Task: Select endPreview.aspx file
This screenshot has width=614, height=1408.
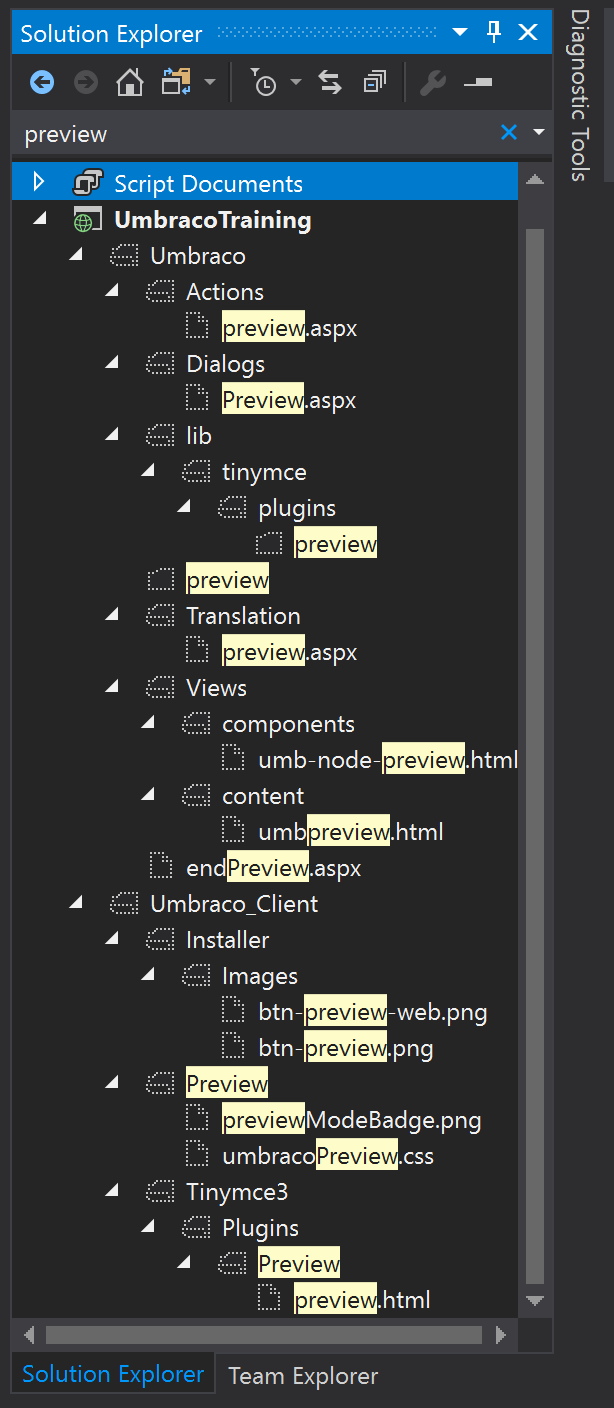Action: 274,868
